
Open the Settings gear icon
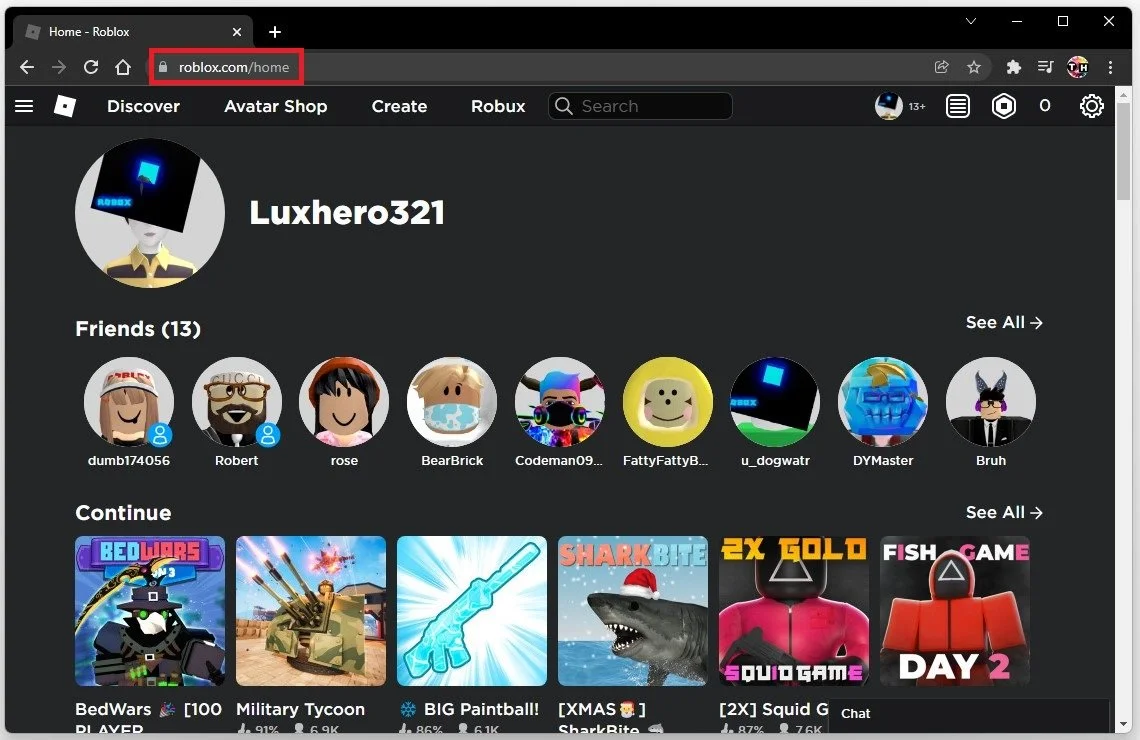point(1091,106)
